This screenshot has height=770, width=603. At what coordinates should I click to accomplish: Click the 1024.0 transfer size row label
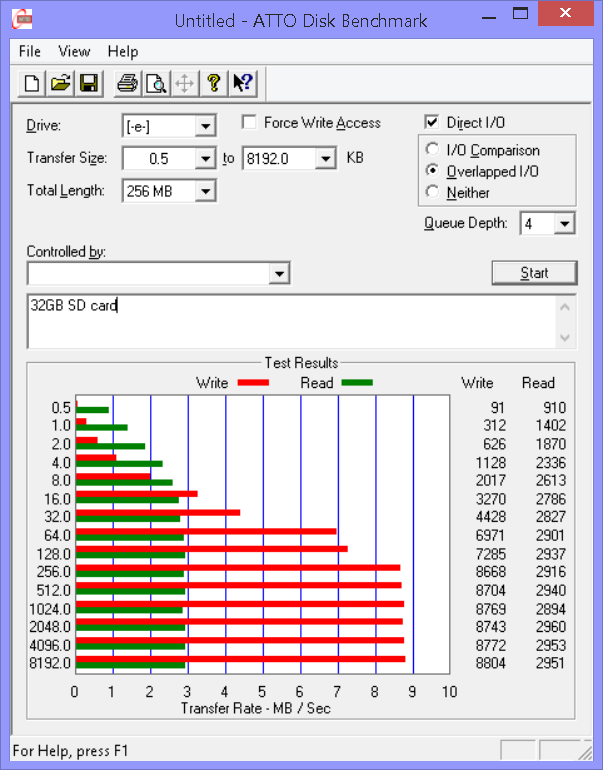click(50, 609)
